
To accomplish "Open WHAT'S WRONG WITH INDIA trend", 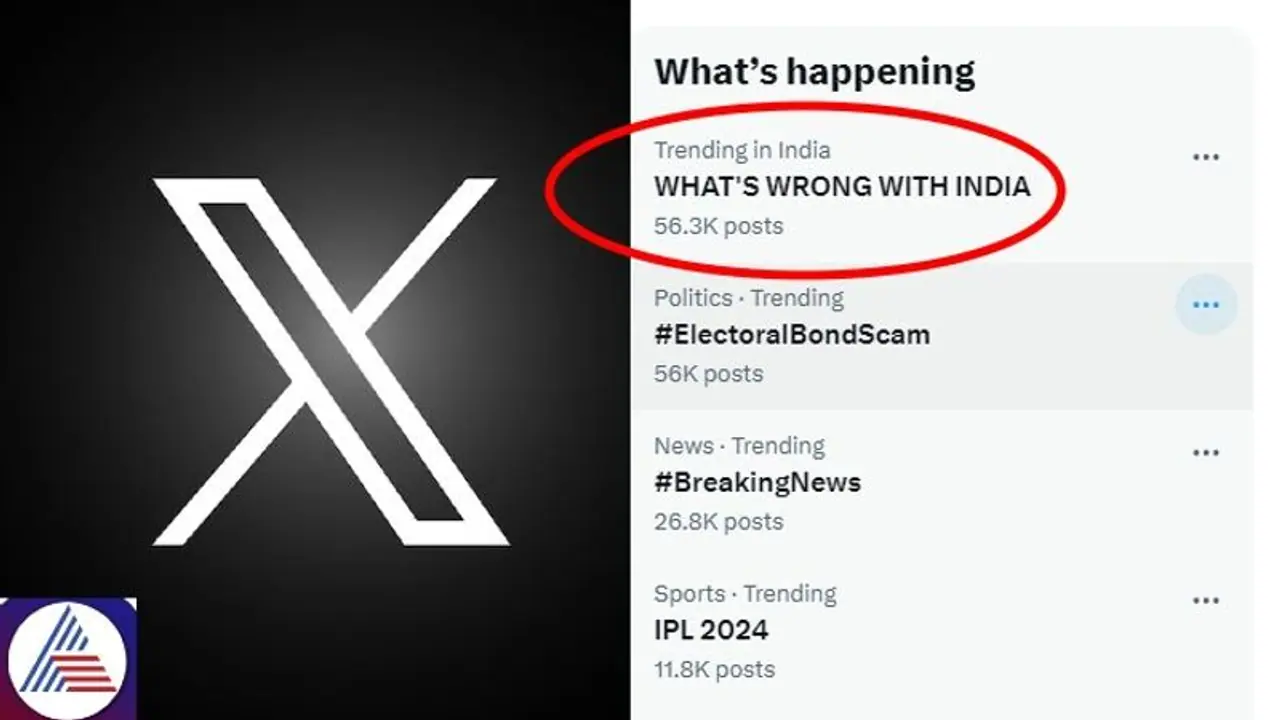I will [844, 187].
